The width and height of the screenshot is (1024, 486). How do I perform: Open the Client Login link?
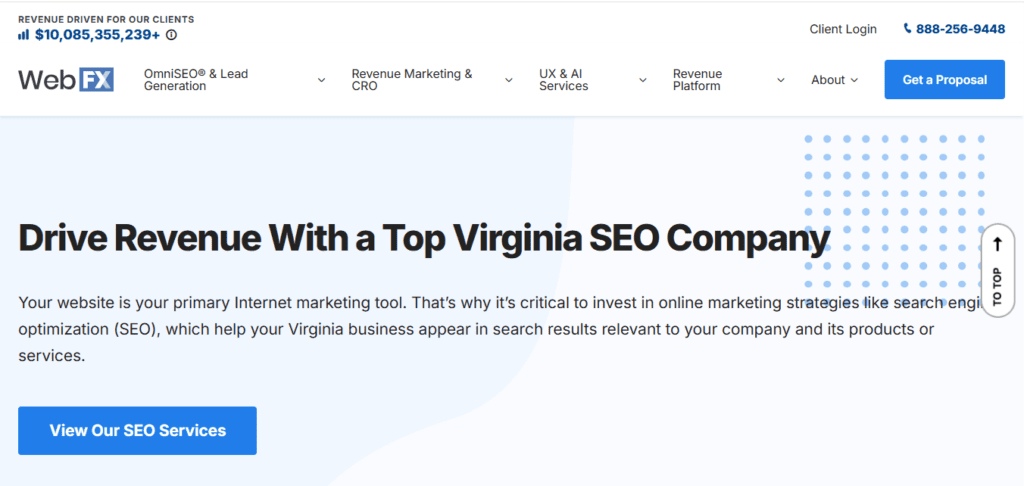click(x=843, y=29)
